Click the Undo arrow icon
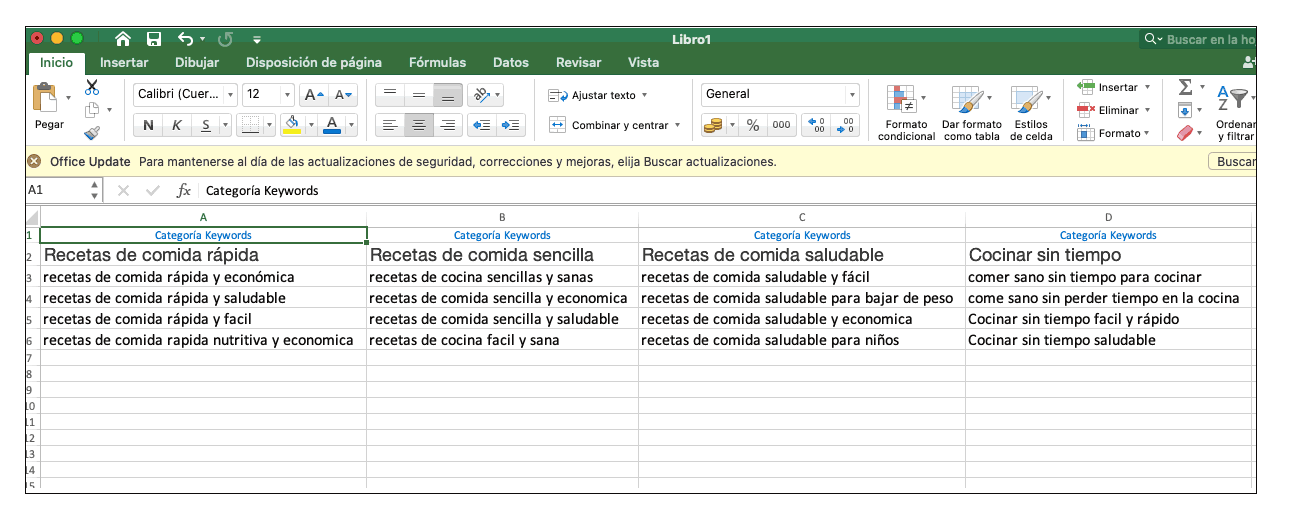Viewport: 1299px width, 518px height. coord(185,39)
